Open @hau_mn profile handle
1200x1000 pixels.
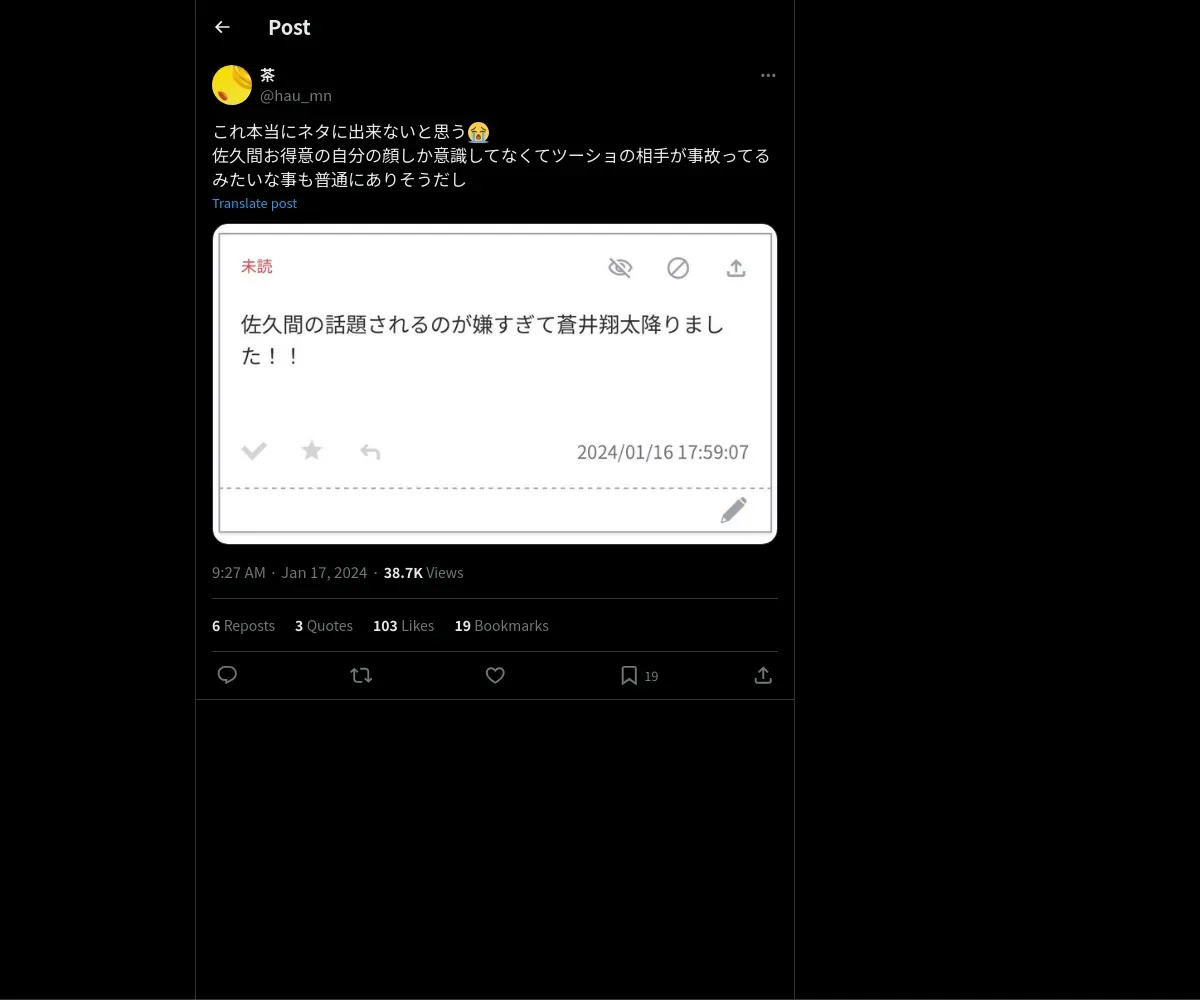click(x=296, y=96)
